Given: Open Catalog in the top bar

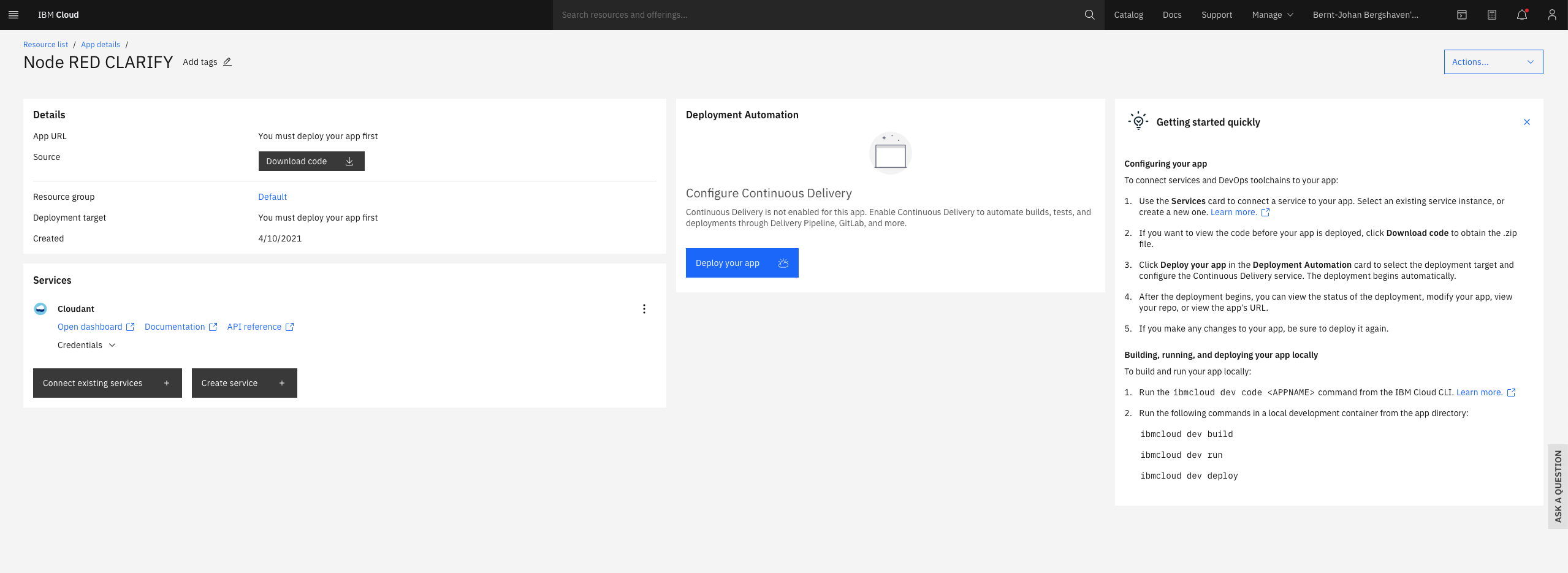Looking at the screenshot, I should pyautogui.click(x=1128, y=15).
